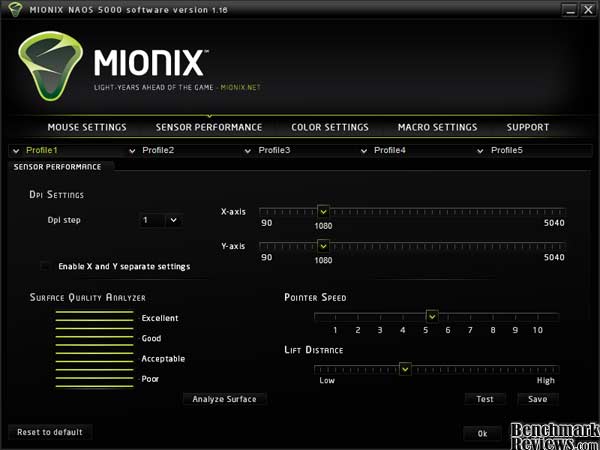600x450 pixels.
Task: Open the Sensor Performance section
Action: click(209, 127)
